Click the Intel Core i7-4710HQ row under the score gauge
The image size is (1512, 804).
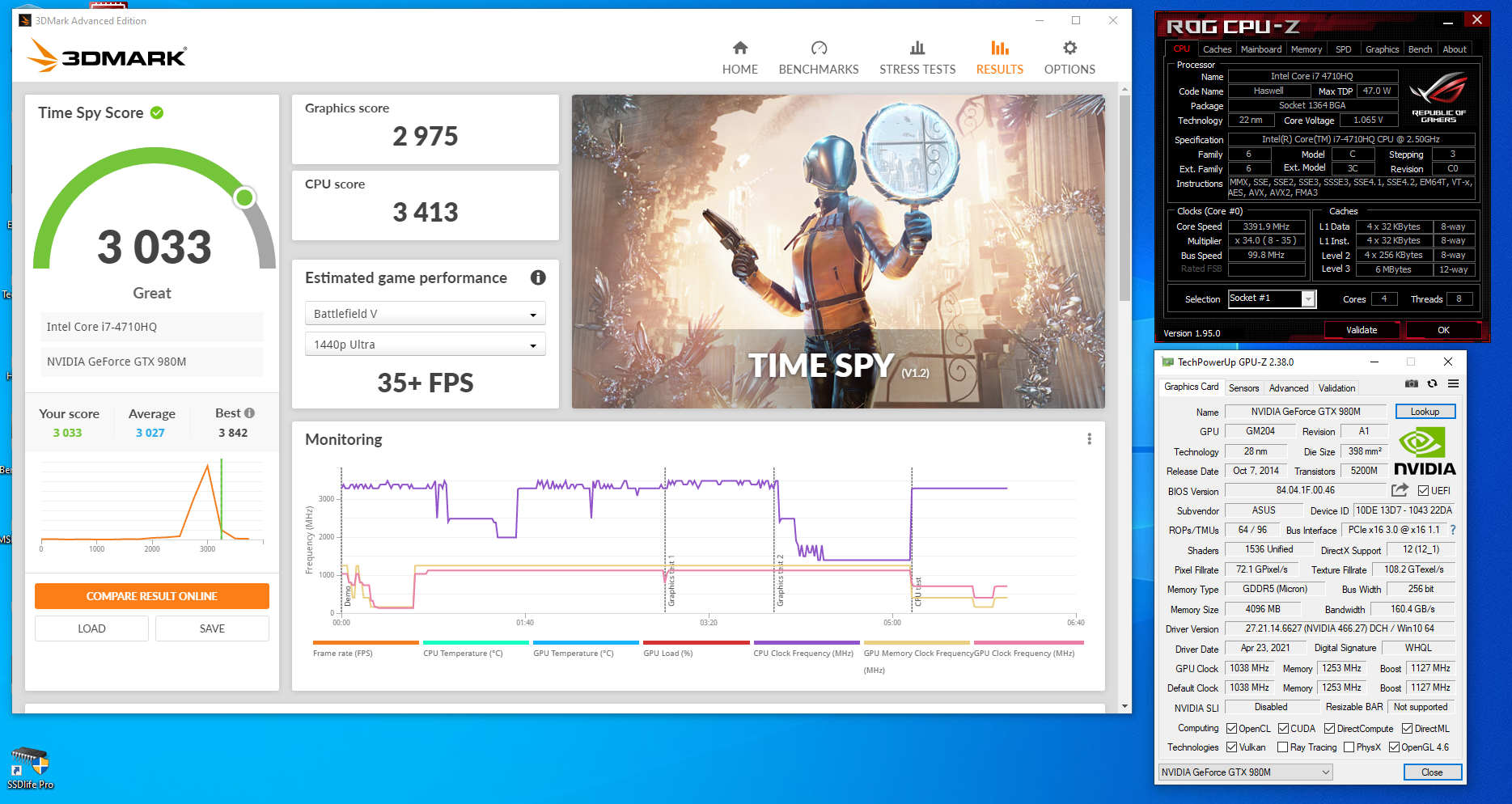click(152, 327)
